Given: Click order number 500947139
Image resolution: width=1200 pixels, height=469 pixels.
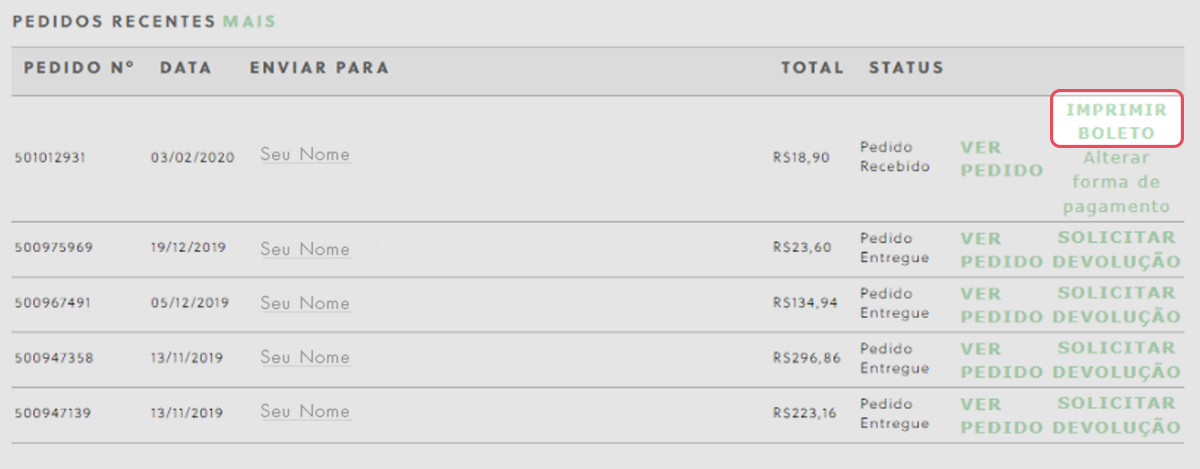Looking at the screenshot, I should click(54, 412).
